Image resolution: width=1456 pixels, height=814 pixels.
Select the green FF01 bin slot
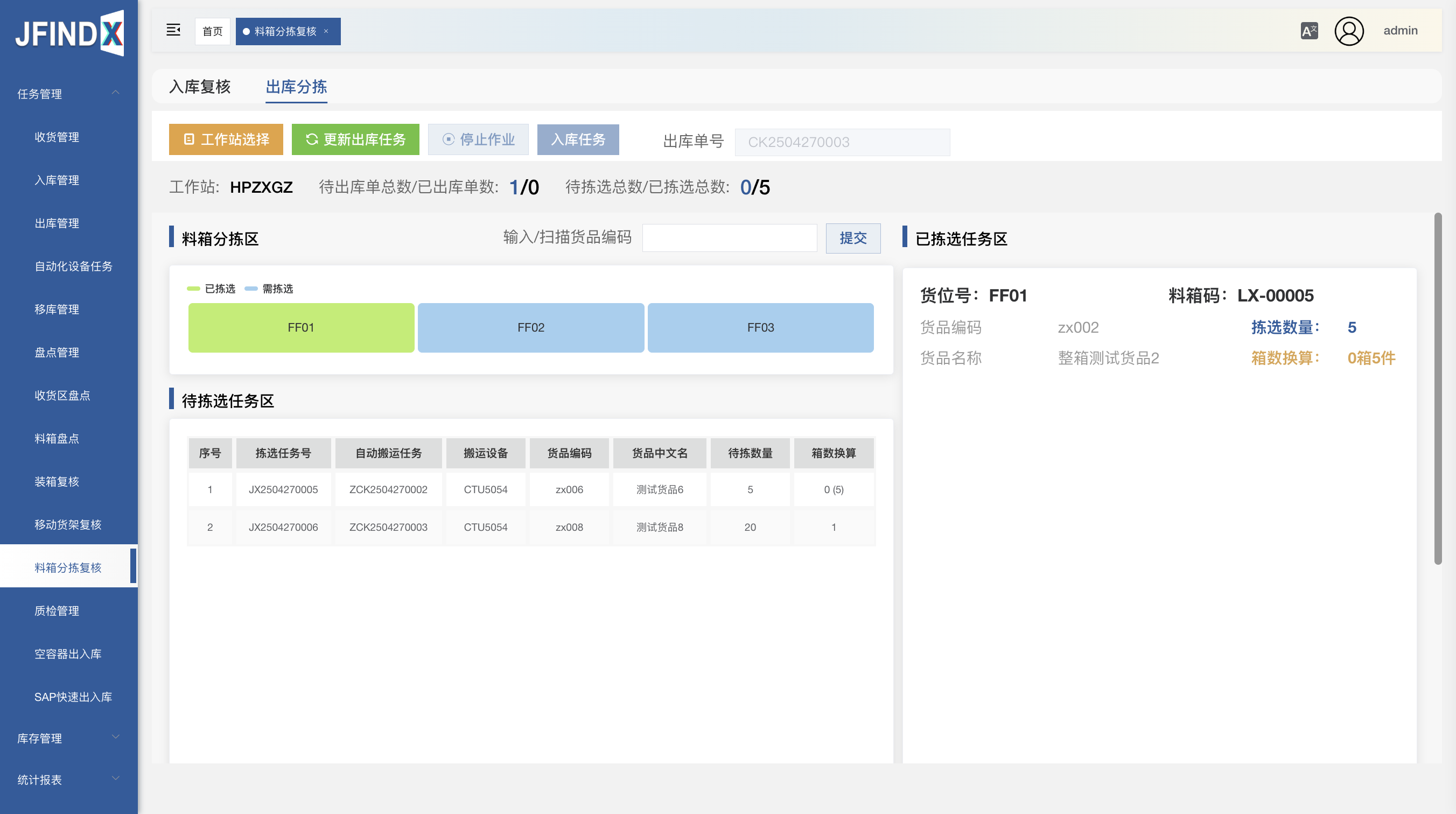[300, 328]
